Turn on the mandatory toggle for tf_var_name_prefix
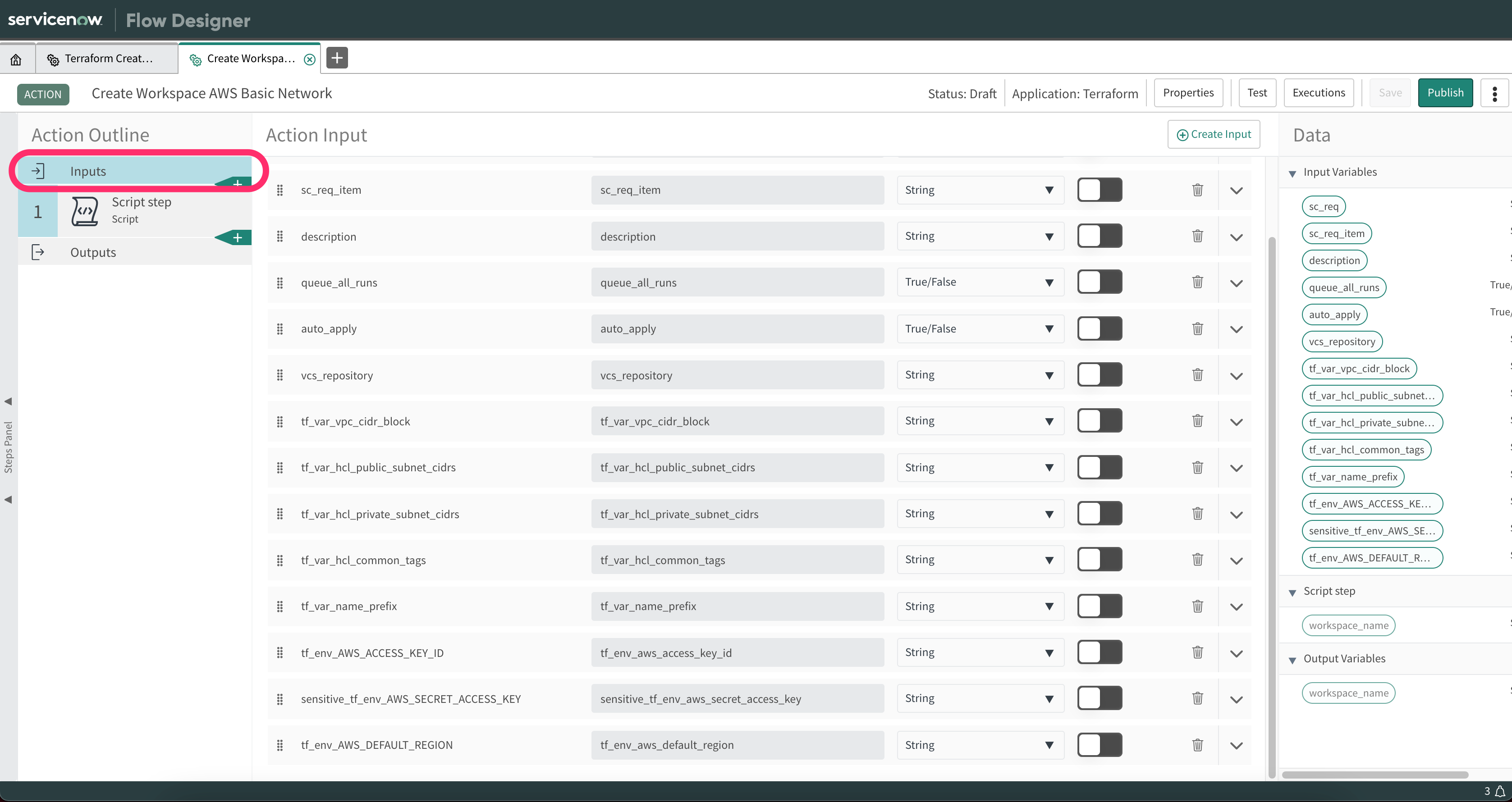 (x=1100, y=606)
